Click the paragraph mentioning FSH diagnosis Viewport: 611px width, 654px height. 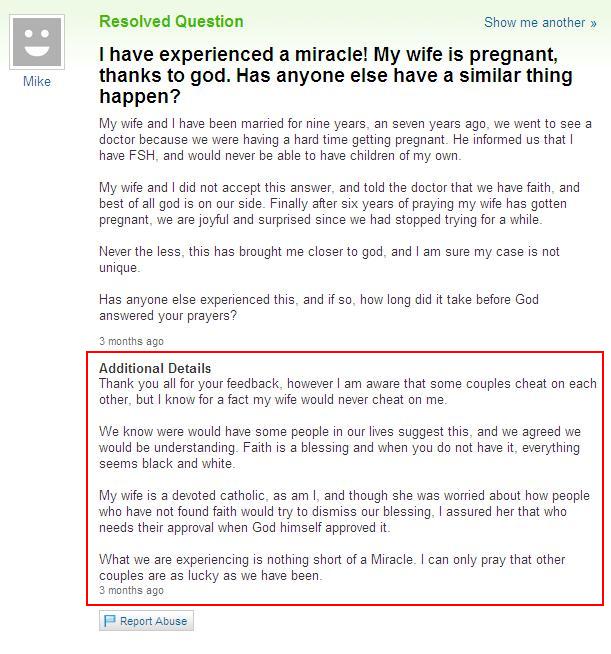click(345, 140)
